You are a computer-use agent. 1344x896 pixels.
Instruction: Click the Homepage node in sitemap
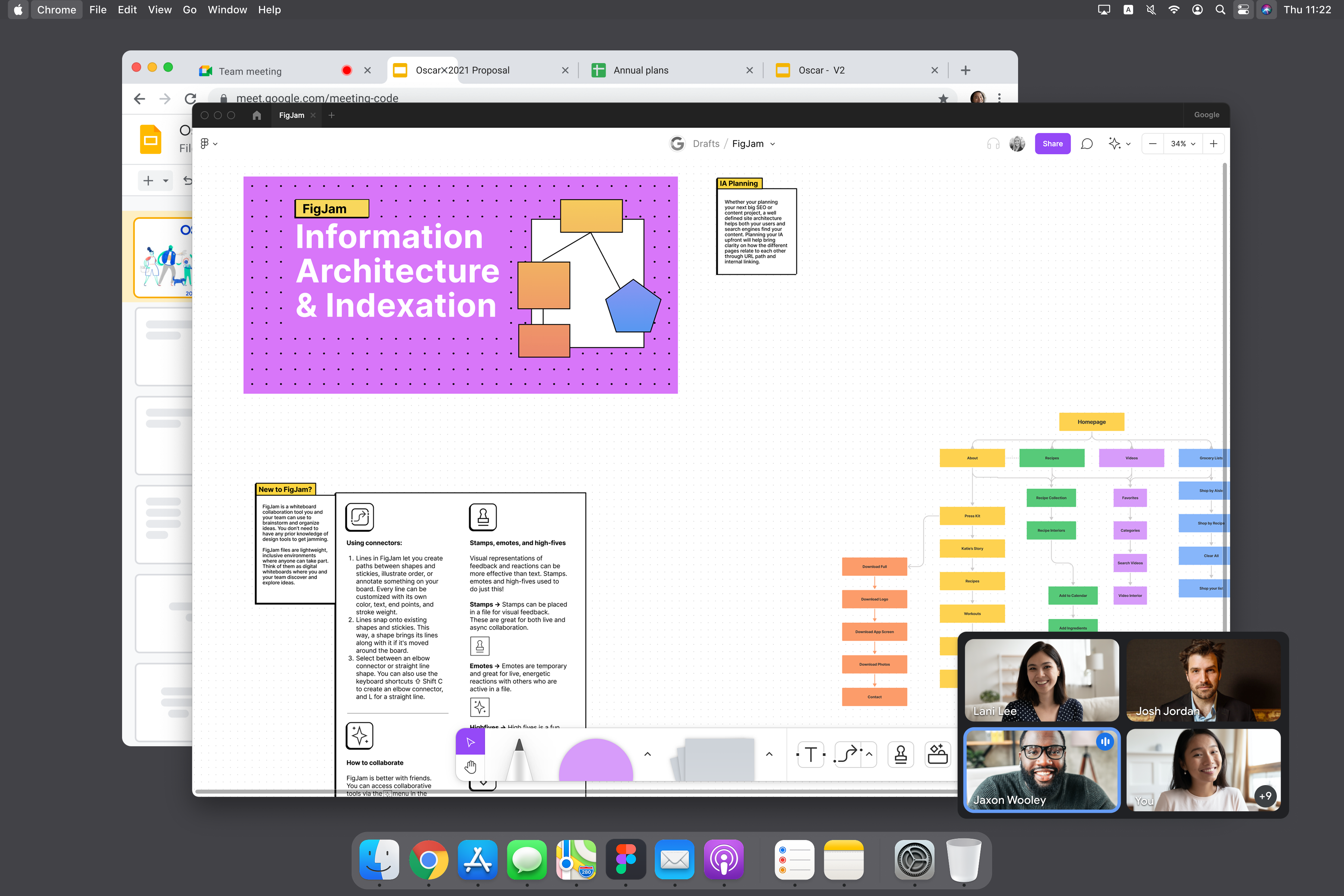[x=1091, y=422]
